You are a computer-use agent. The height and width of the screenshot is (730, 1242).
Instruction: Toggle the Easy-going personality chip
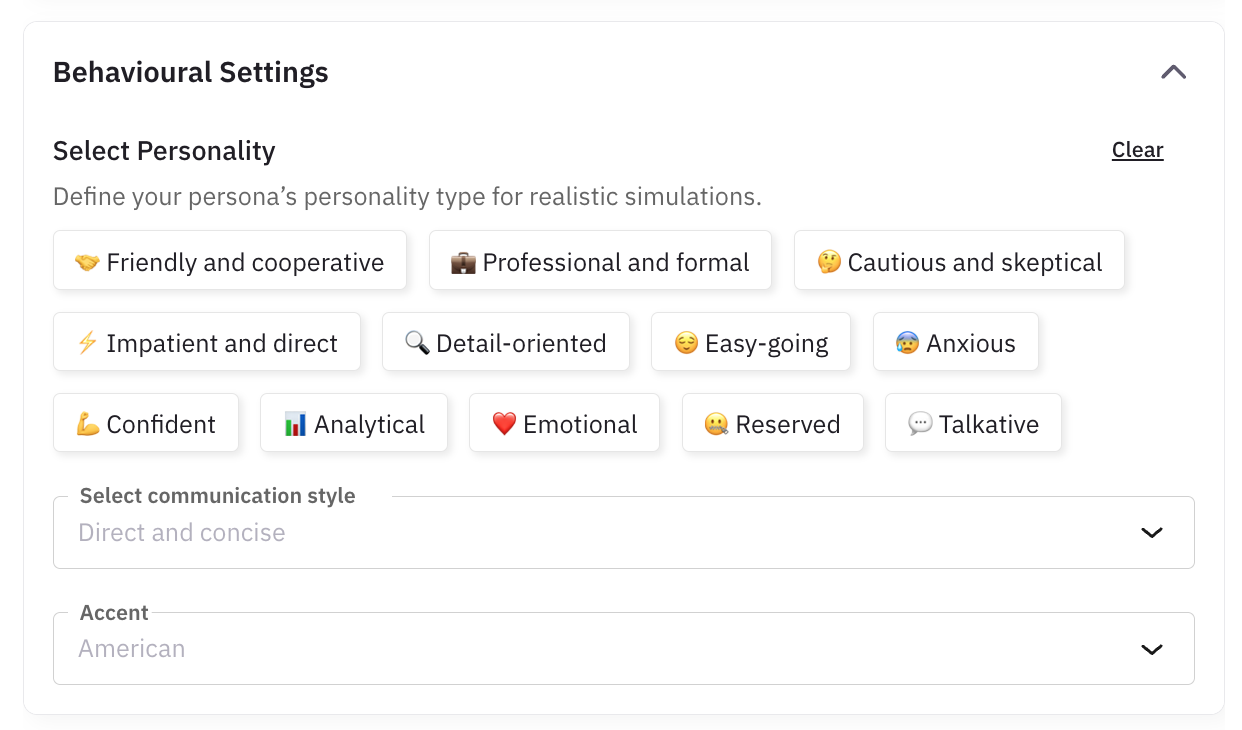click(x=751, y=342)
